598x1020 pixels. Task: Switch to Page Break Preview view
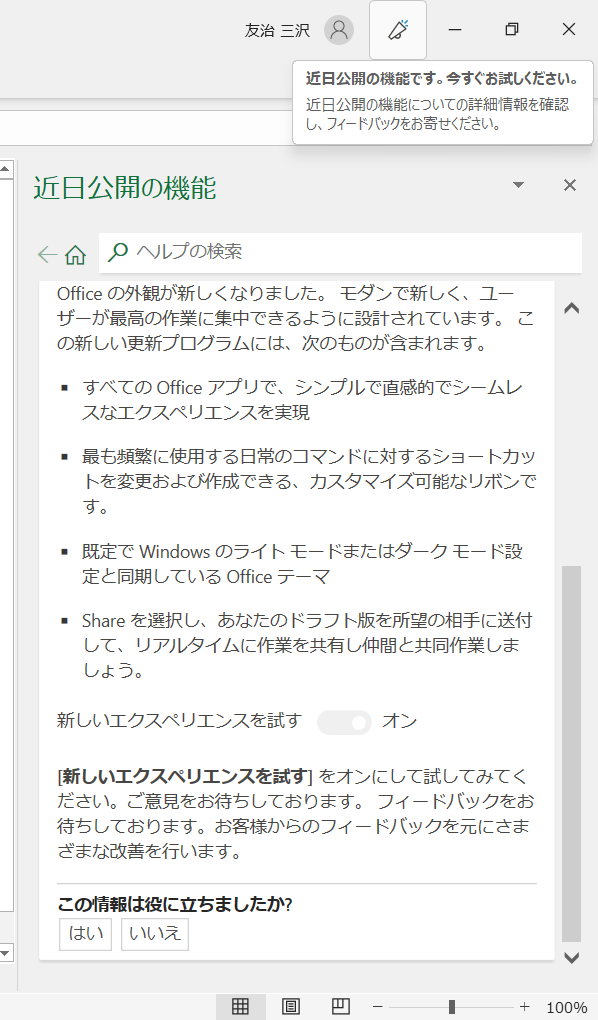pyautogui.click(x=340, y=1007)
